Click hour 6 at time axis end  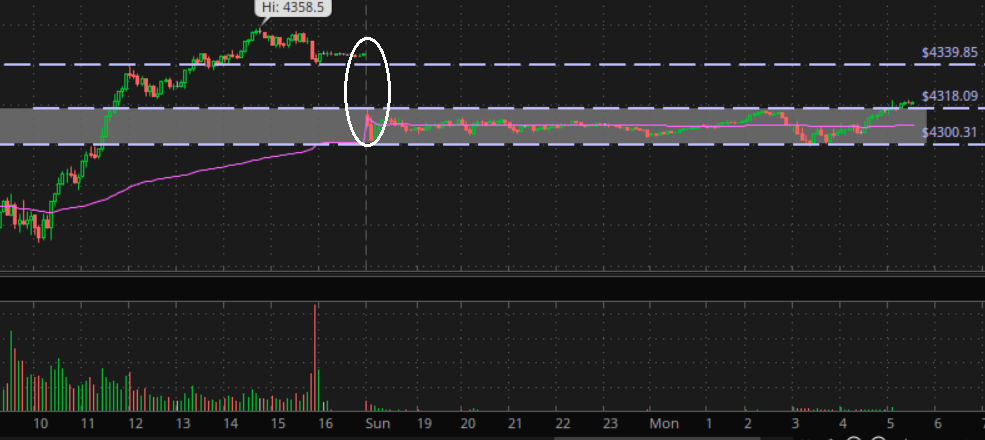click(937, 423)
